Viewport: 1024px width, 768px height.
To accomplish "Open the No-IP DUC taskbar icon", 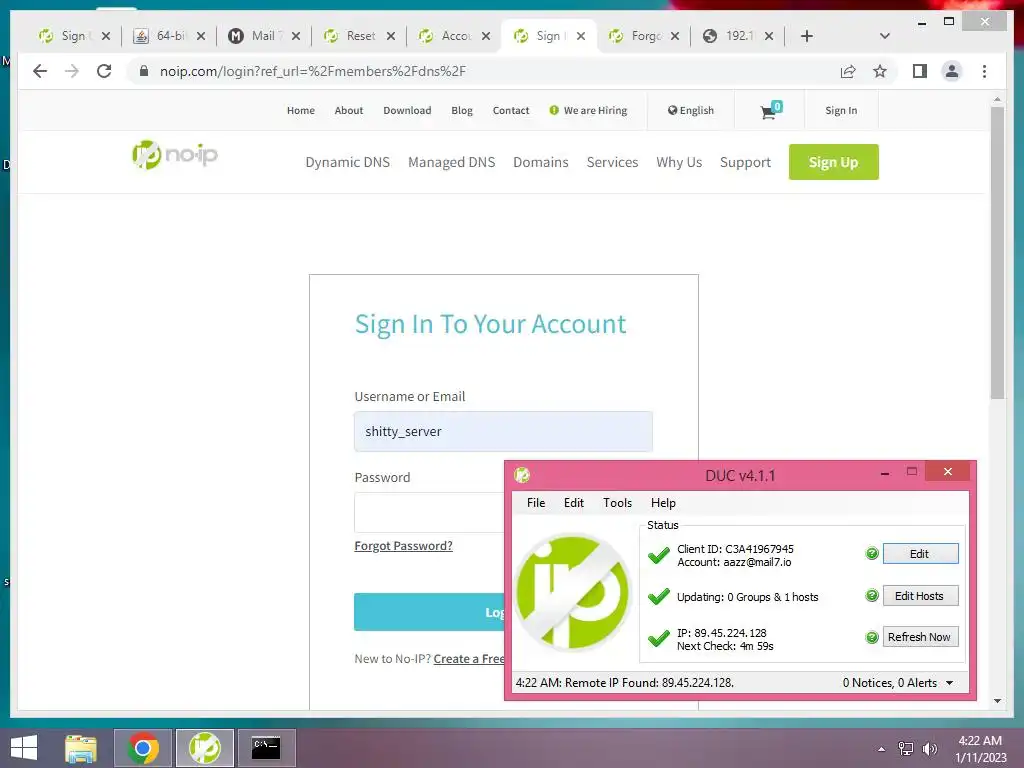I will 204,748.
